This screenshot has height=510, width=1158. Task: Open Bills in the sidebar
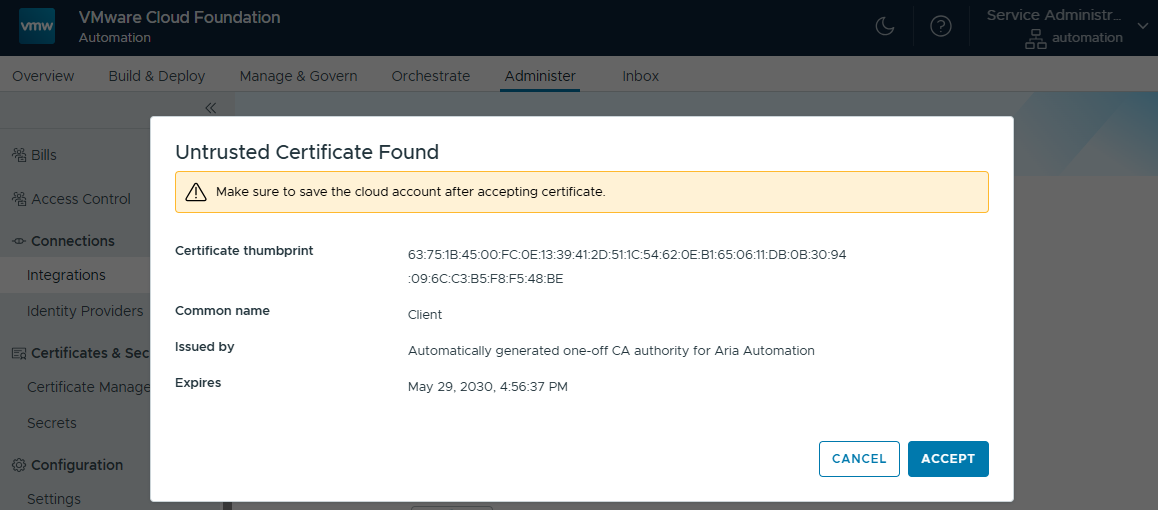click(44, 155)
